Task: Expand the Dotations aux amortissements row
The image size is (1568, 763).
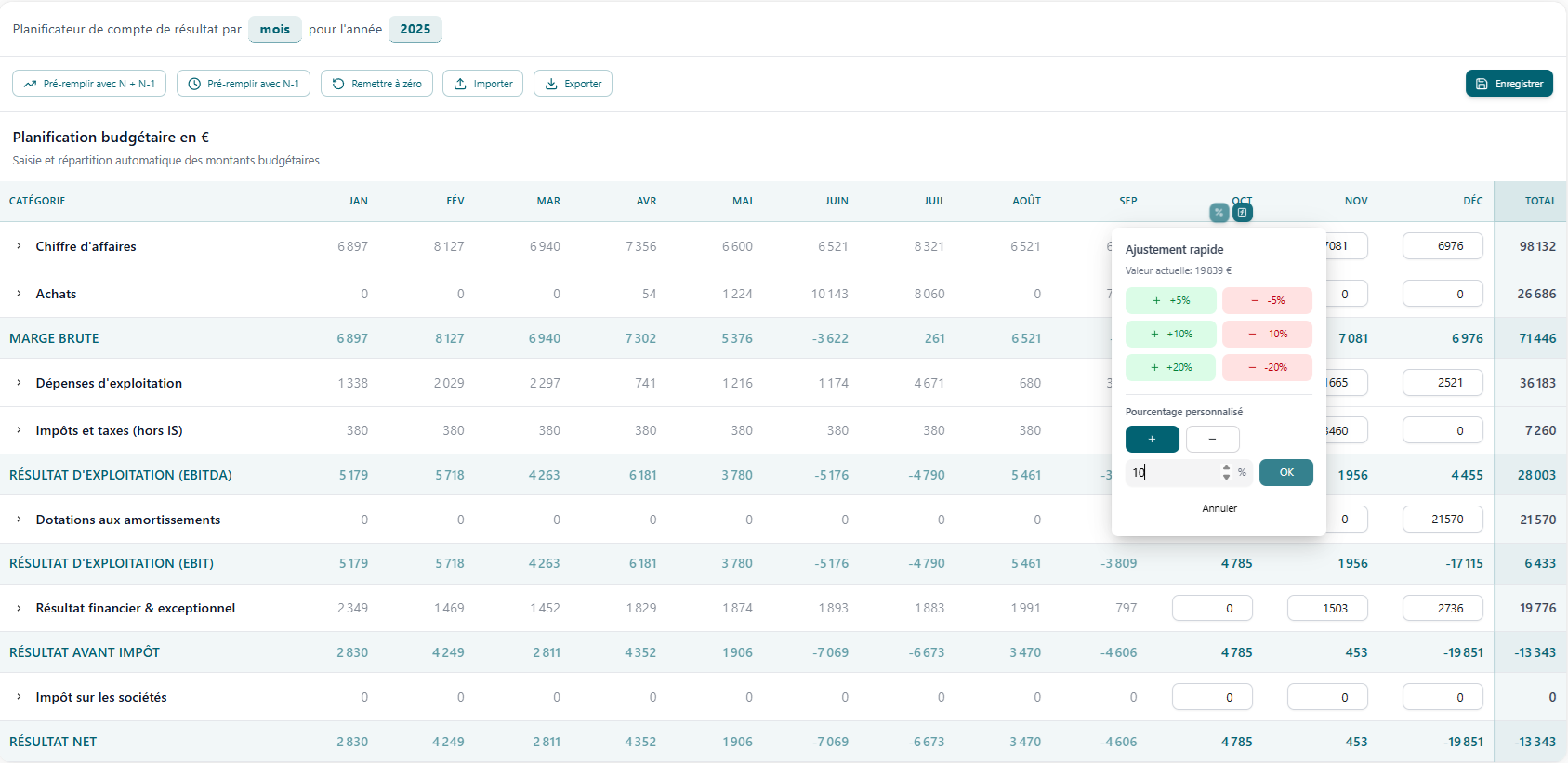Action: tap(19, 520)
